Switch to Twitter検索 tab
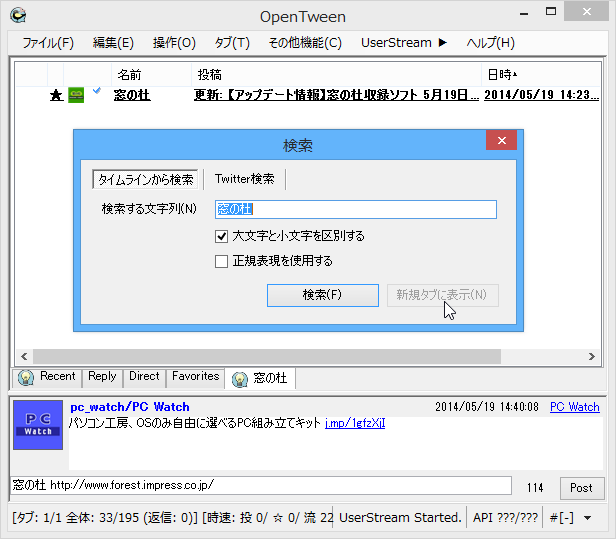616x539 pixels. coord(244,179)
